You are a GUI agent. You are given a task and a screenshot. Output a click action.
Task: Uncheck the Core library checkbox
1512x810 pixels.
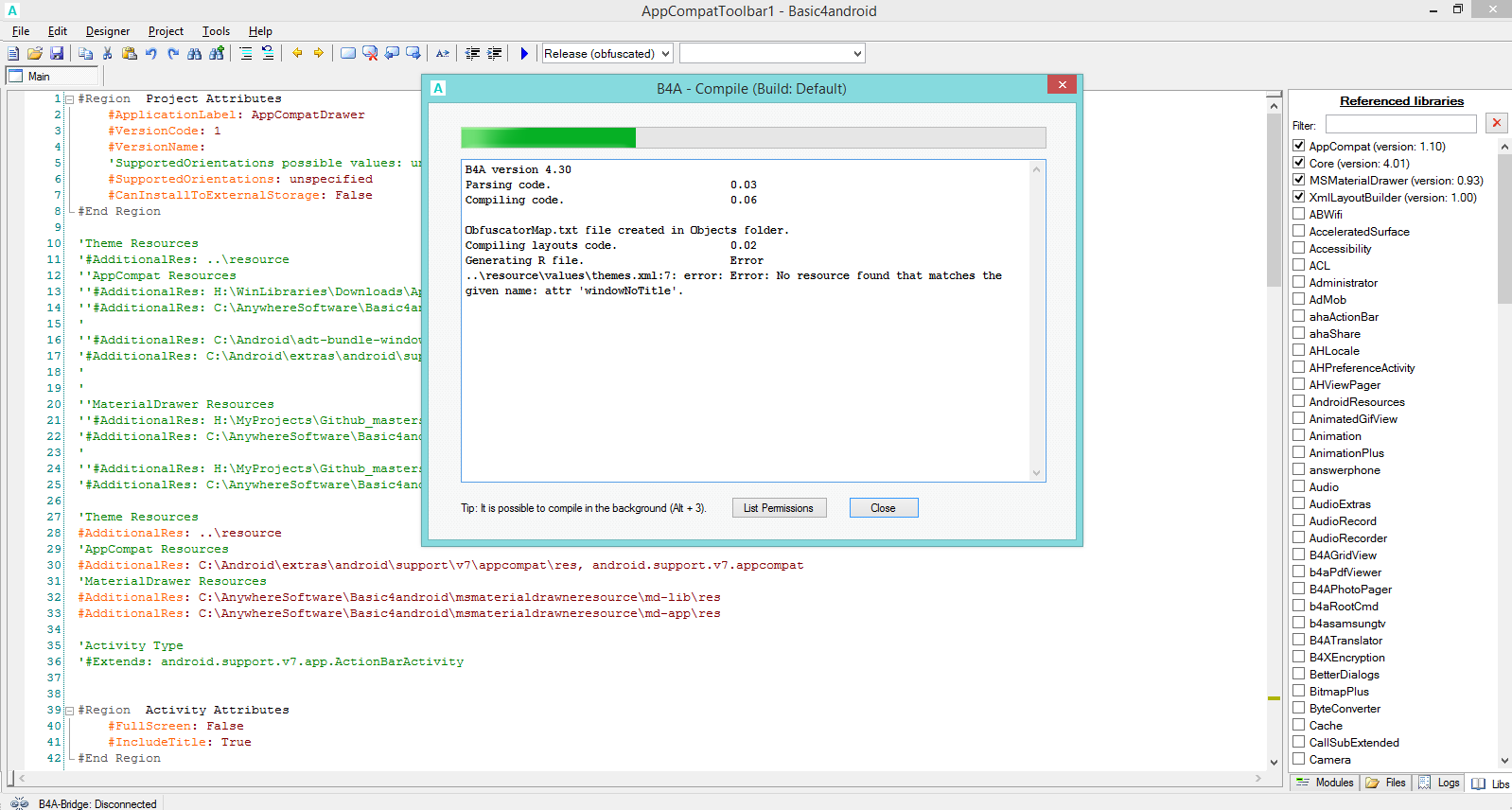tap(1299, 163)
